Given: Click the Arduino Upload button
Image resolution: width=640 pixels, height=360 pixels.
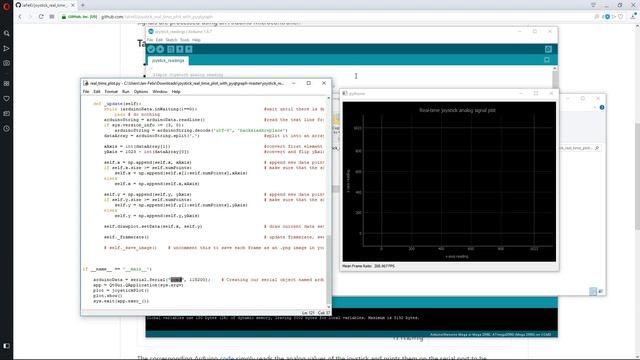Looking at the screenshot, I should tap(160, 49).
